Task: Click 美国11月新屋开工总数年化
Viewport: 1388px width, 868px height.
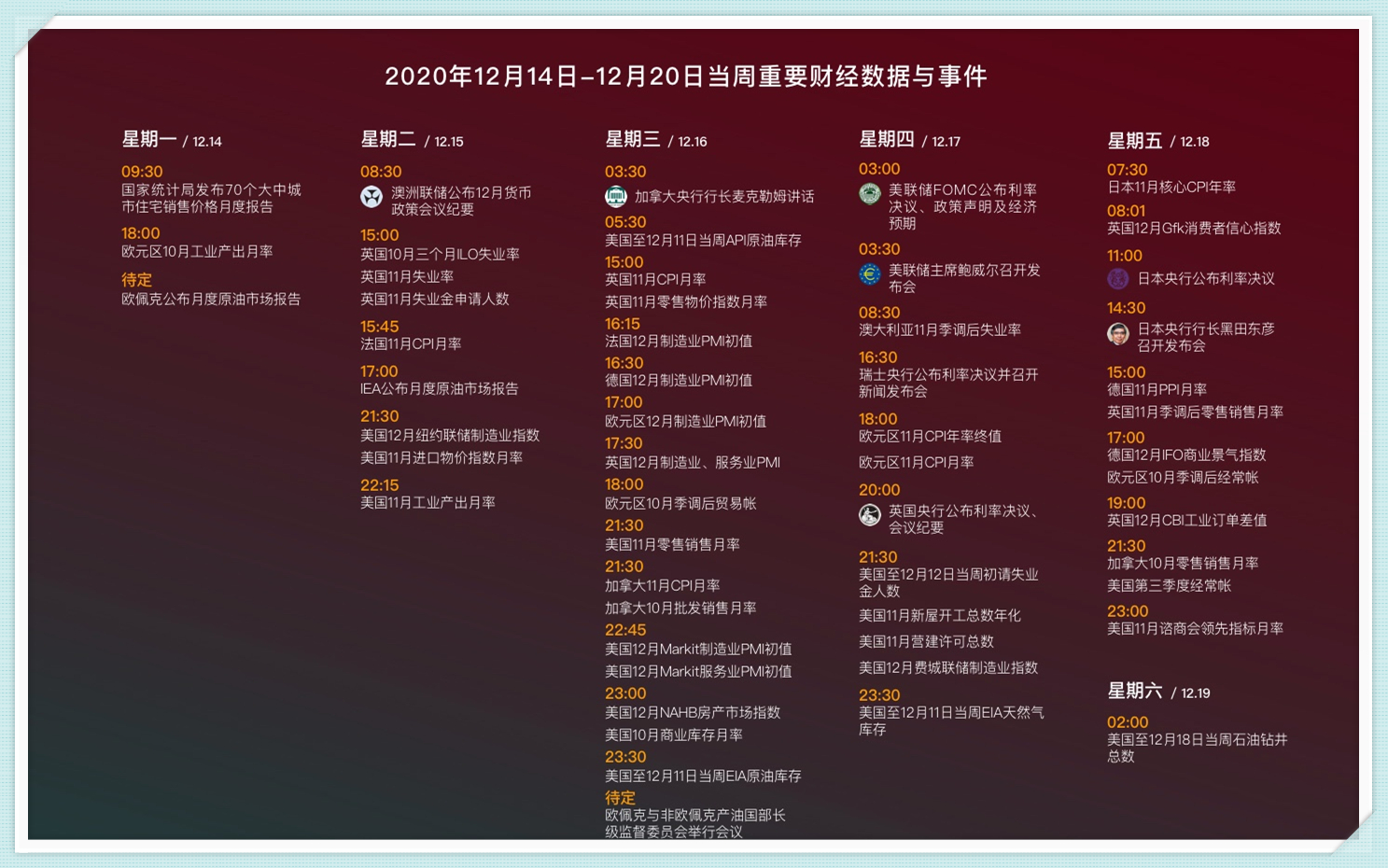Action: click(940, 615)
